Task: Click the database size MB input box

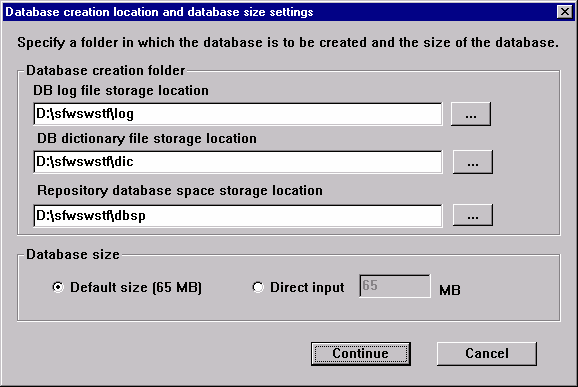Action: pyautogui.click(x=395, y=286)
